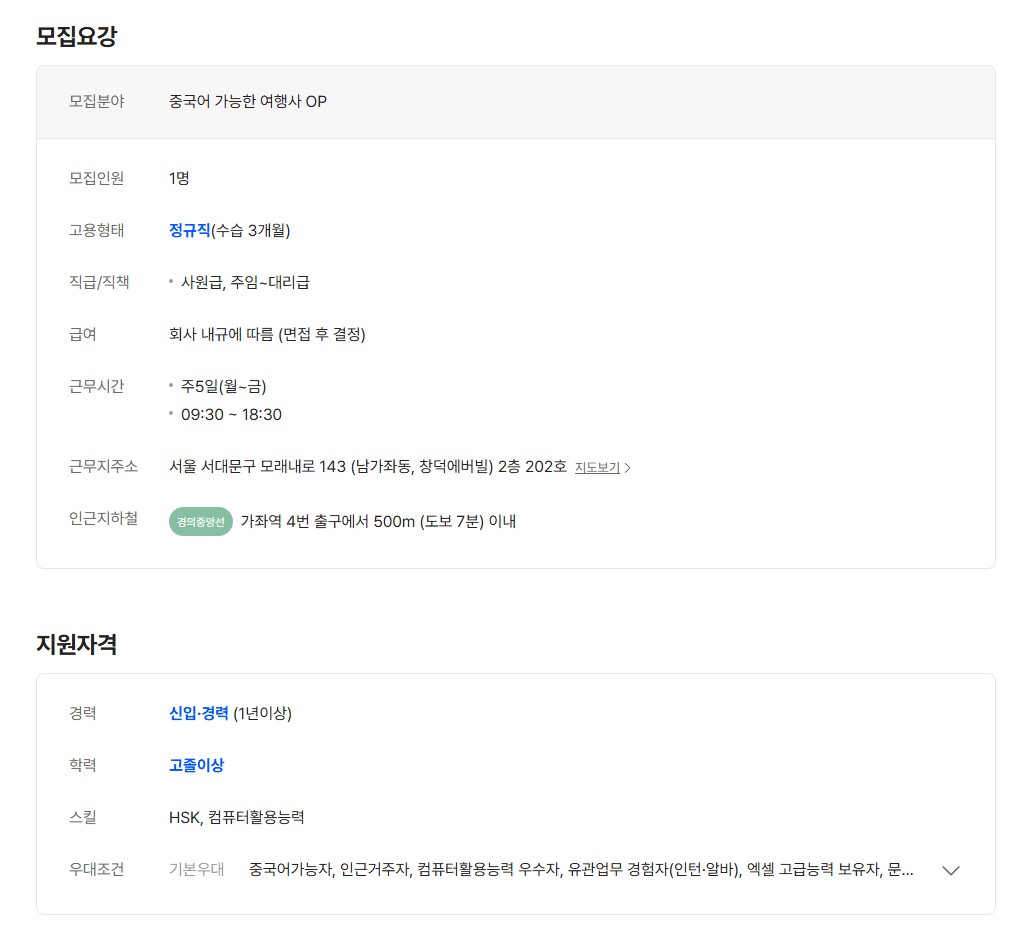1029x936 pixels.
Task: Click the truncated 중국어가능자 preferred conditions text
Action: click(580, 870)
